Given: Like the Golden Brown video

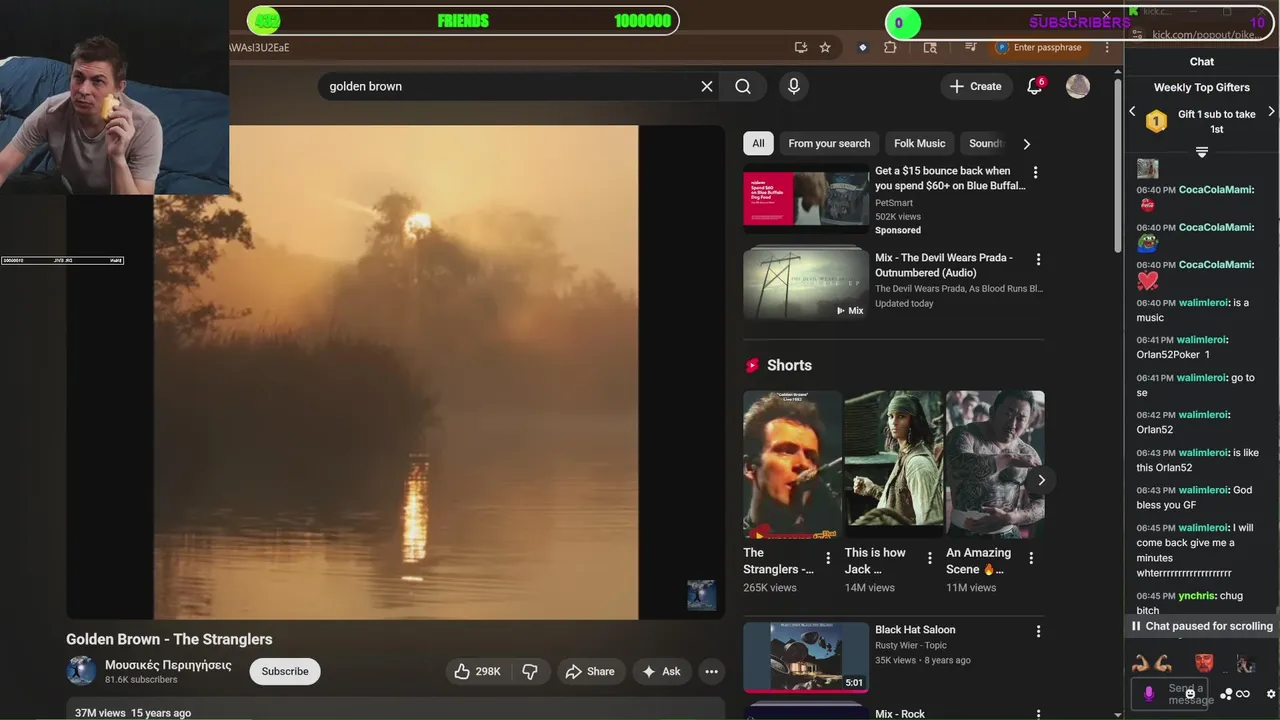Looking at the screenshot, I should click(478, 672).
